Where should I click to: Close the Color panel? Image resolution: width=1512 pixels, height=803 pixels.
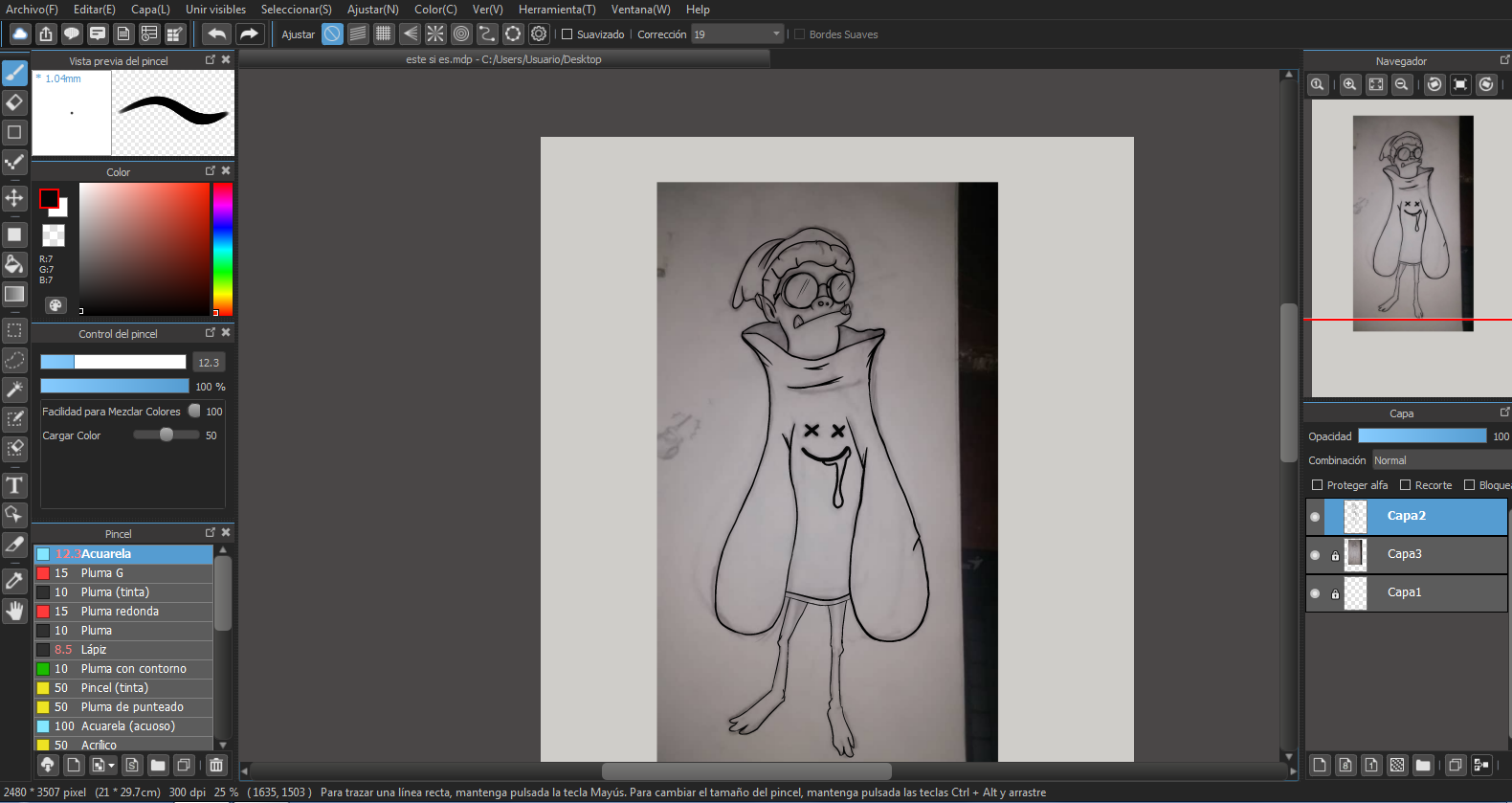point(226,170)
